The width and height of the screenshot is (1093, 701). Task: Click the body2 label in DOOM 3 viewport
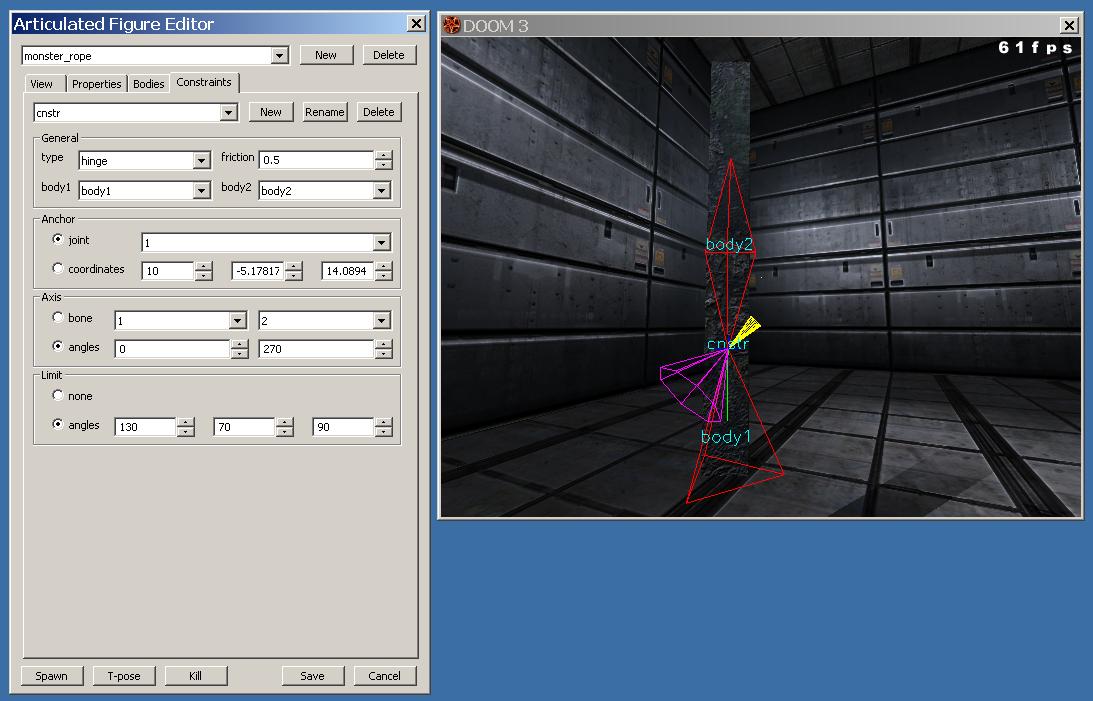click(729, 245)
